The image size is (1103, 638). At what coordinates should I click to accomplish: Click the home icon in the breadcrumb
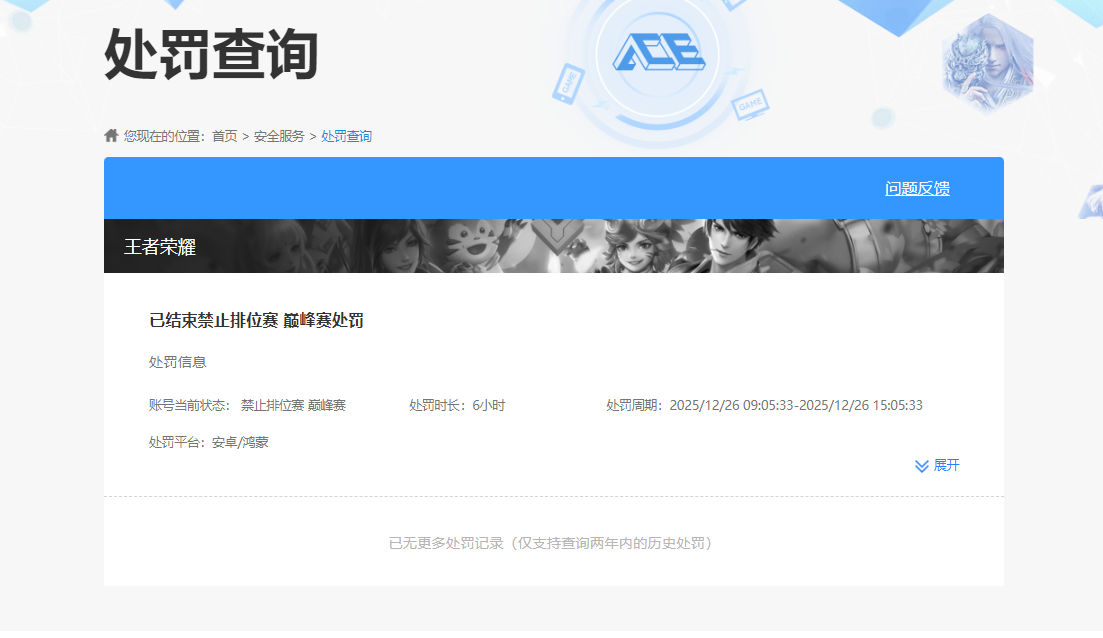[110, 134]
